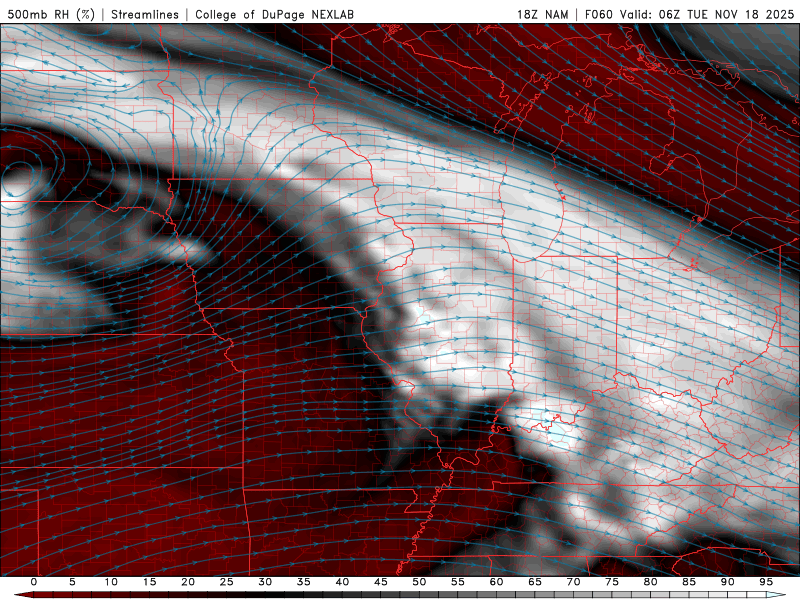
Task: Click the colorbar label "50"
Action: [419, 582]
